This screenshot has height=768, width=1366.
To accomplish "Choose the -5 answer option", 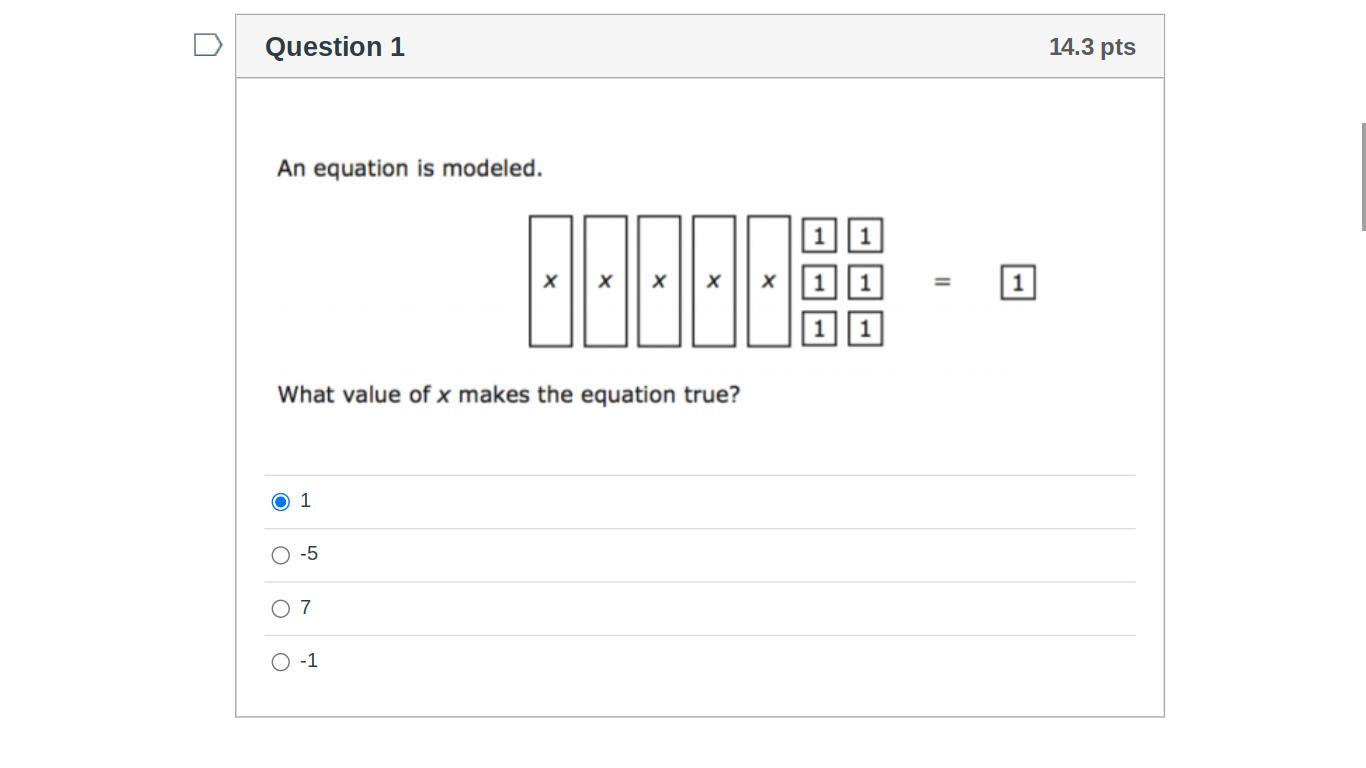I will tap(281, 555).
